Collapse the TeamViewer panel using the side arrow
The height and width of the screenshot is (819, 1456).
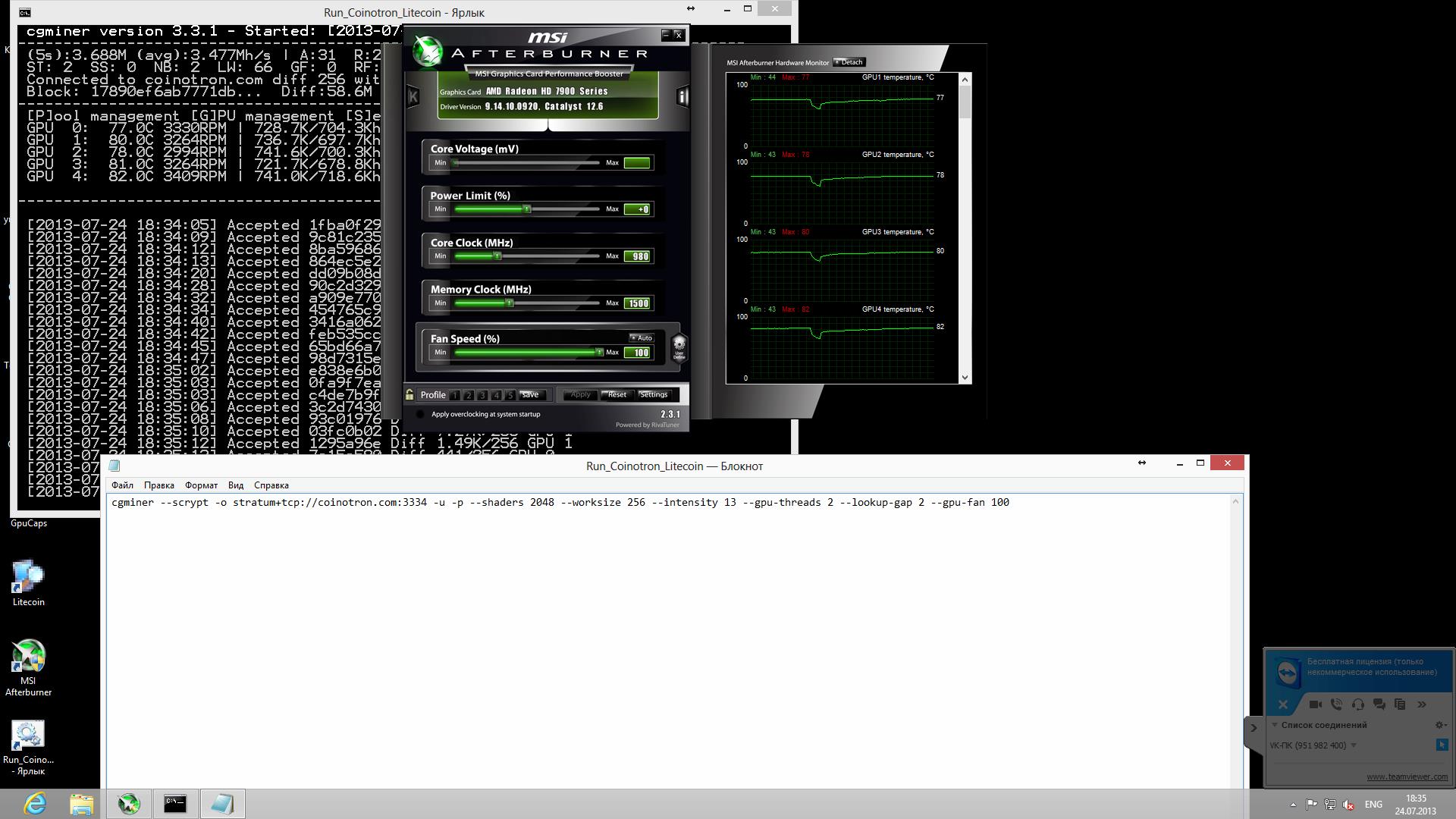tap(1254, 728)
